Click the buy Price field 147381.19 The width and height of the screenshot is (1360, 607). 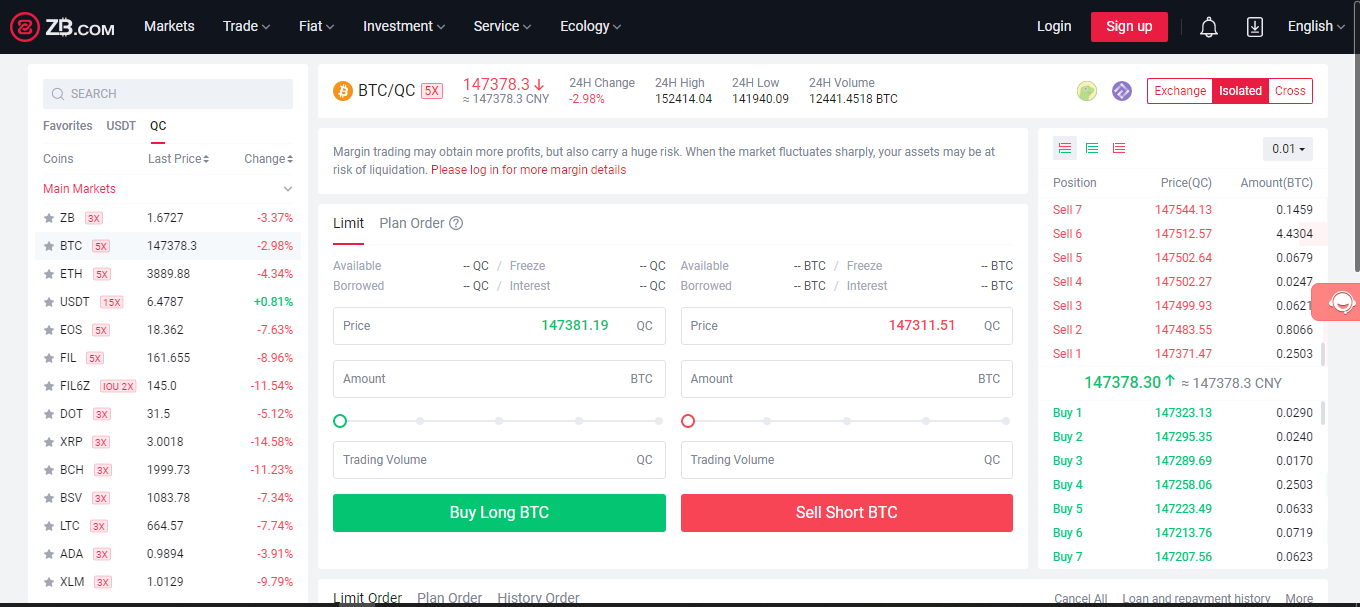499,326
